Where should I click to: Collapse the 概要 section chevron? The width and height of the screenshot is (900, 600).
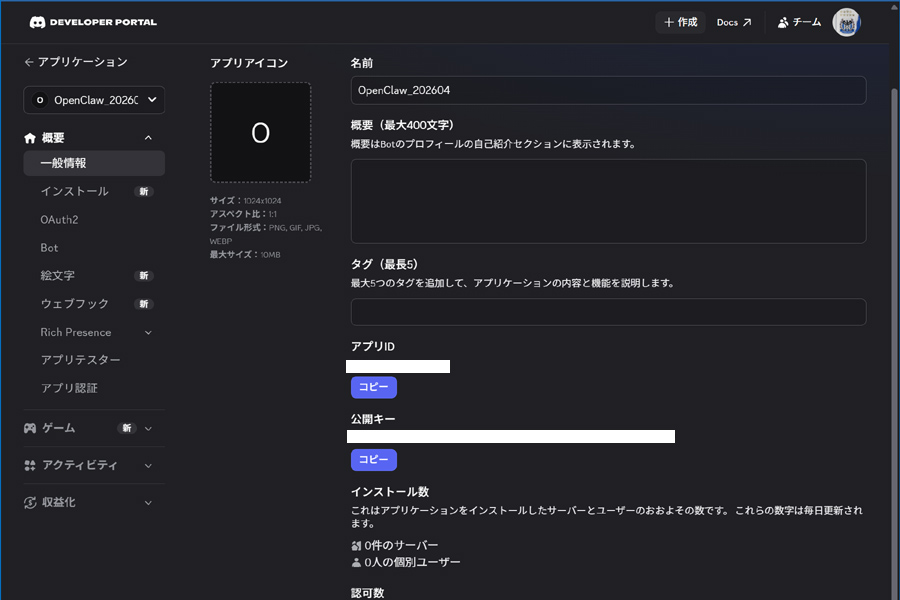click(x=148, y=137)
